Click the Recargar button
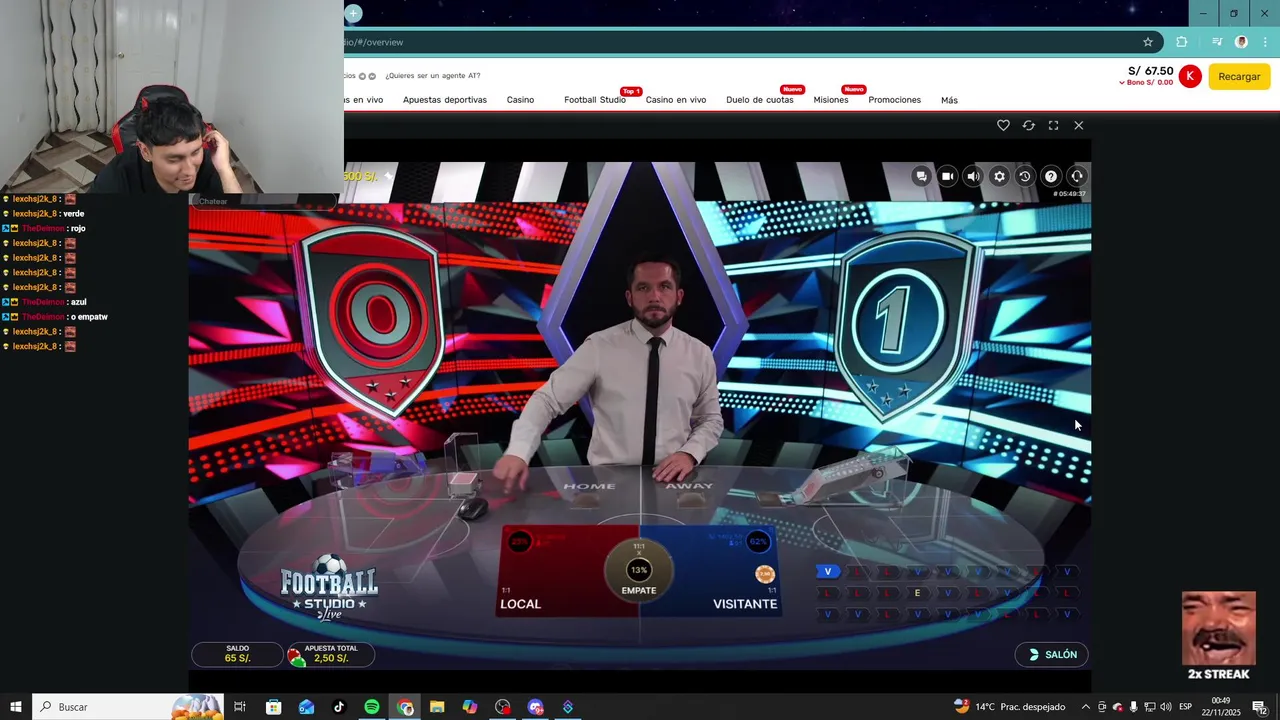Screen dimensions: 1280x720 pyautogui.click(x=1239, y=77)
